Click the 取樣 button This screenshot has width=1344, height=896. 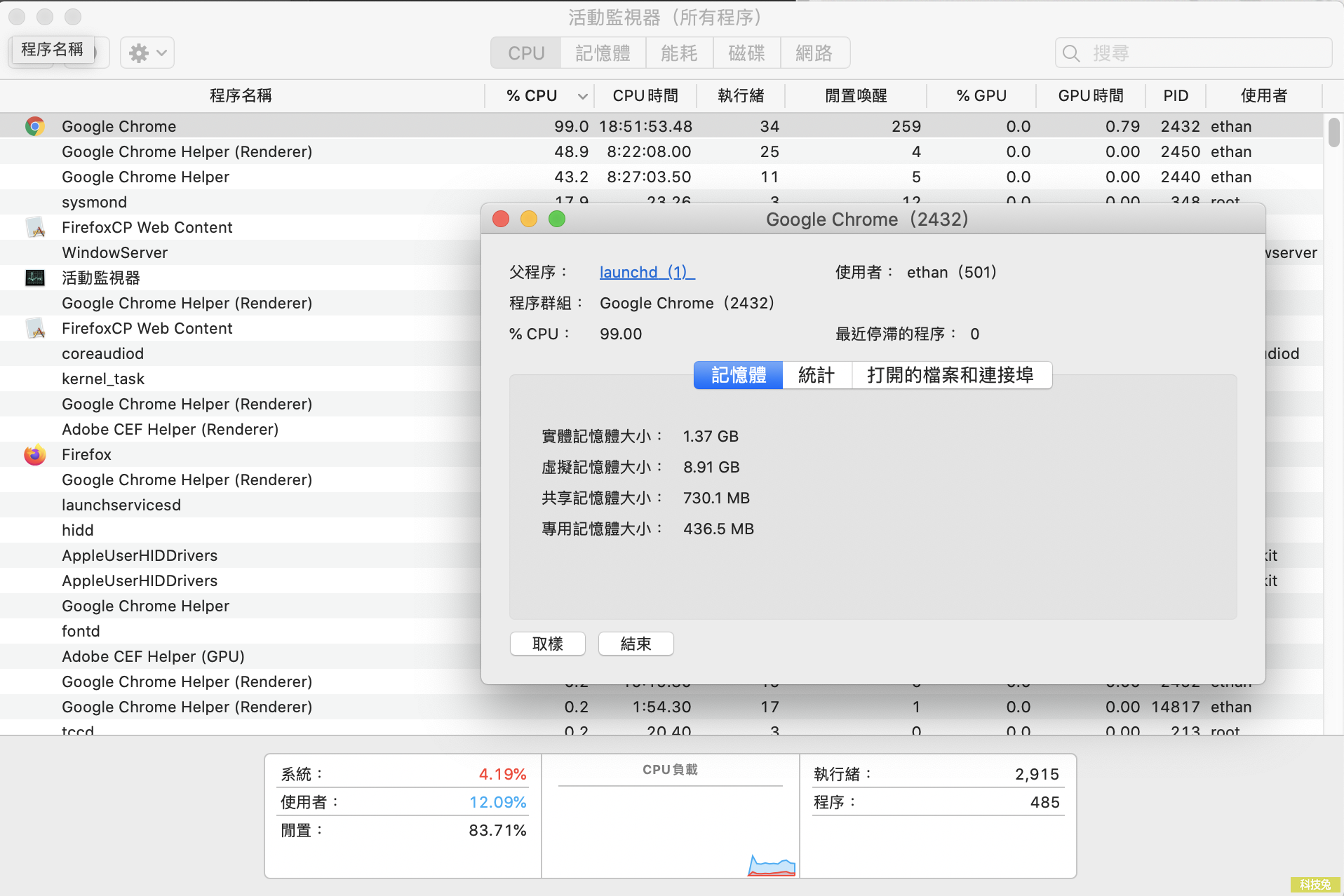[548, 644]
